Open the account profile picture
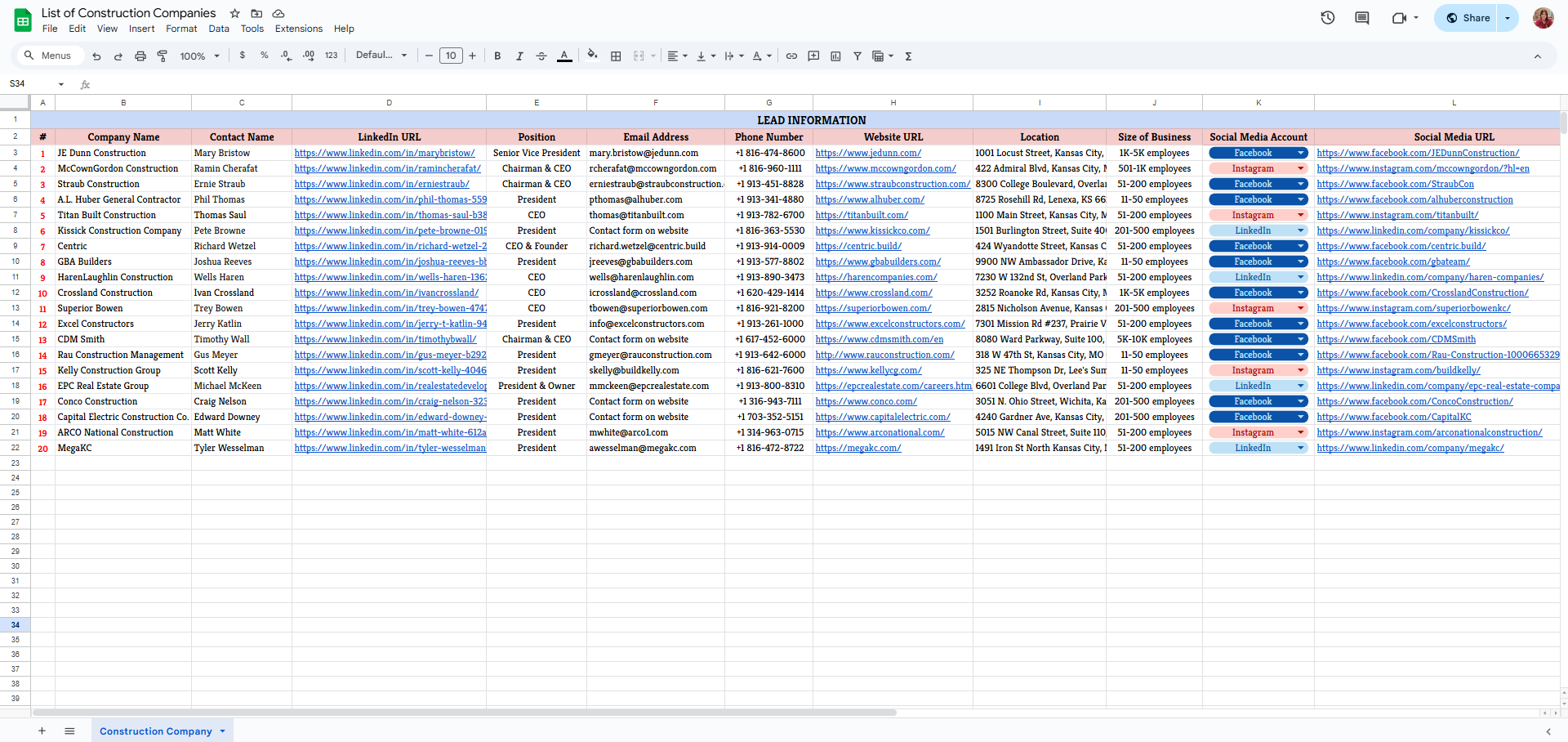The width and height of the screenshot is (1568, 742). [x=1543, y=18]
